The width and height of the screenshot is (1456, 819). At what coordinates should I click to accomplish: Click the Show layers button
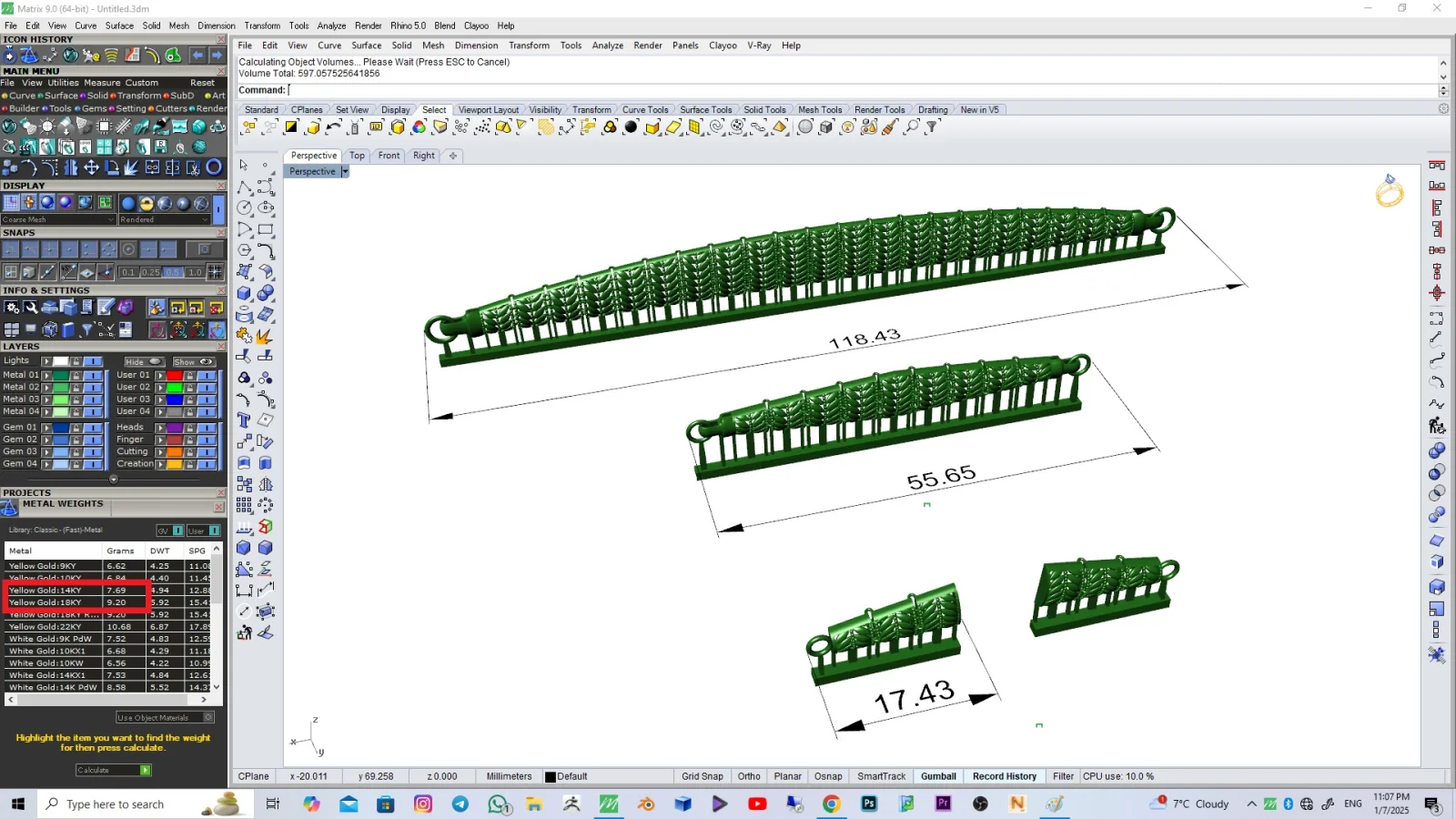pyautogui.click(x=194, y=361)
